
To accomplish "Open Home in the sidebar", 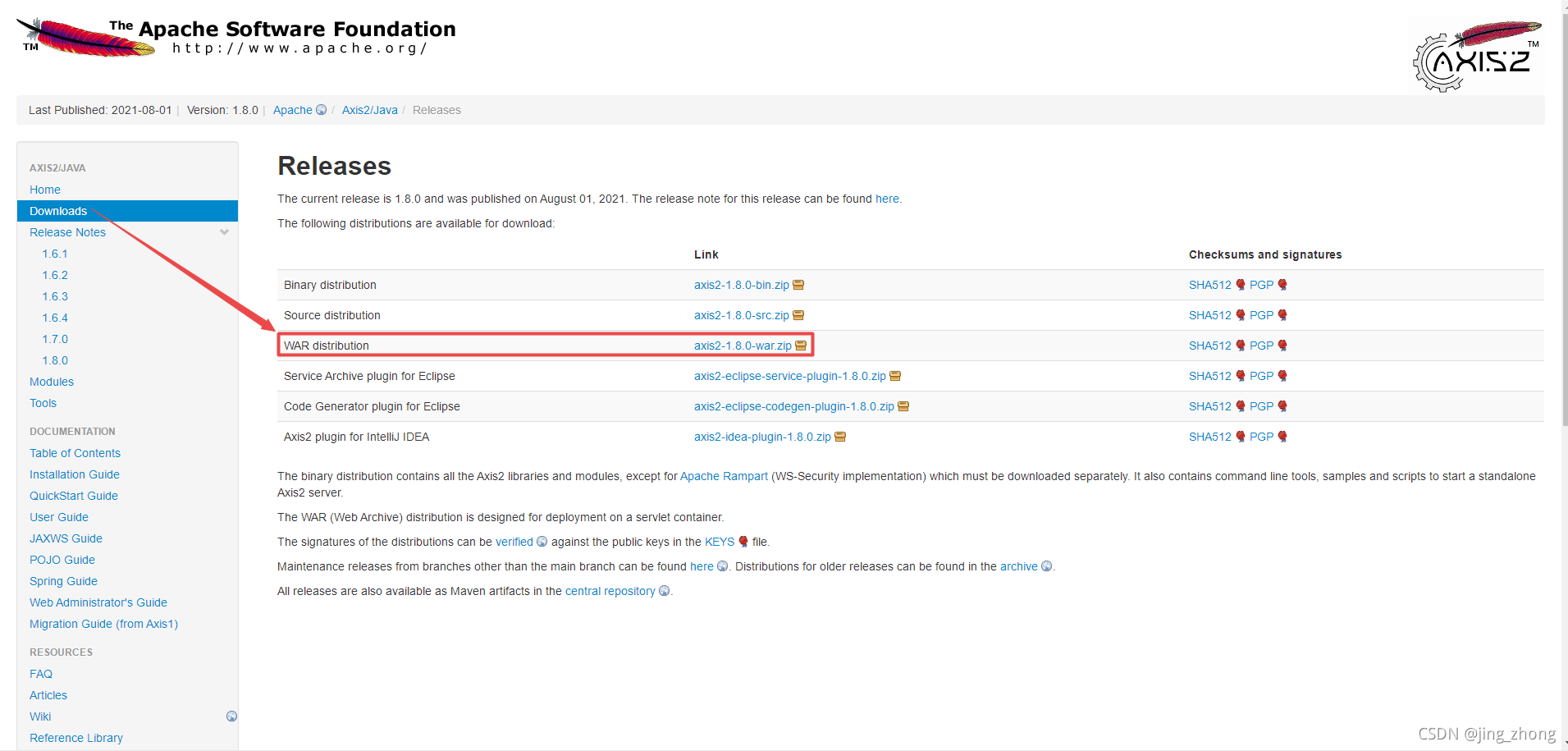I will tap(45, 190).
